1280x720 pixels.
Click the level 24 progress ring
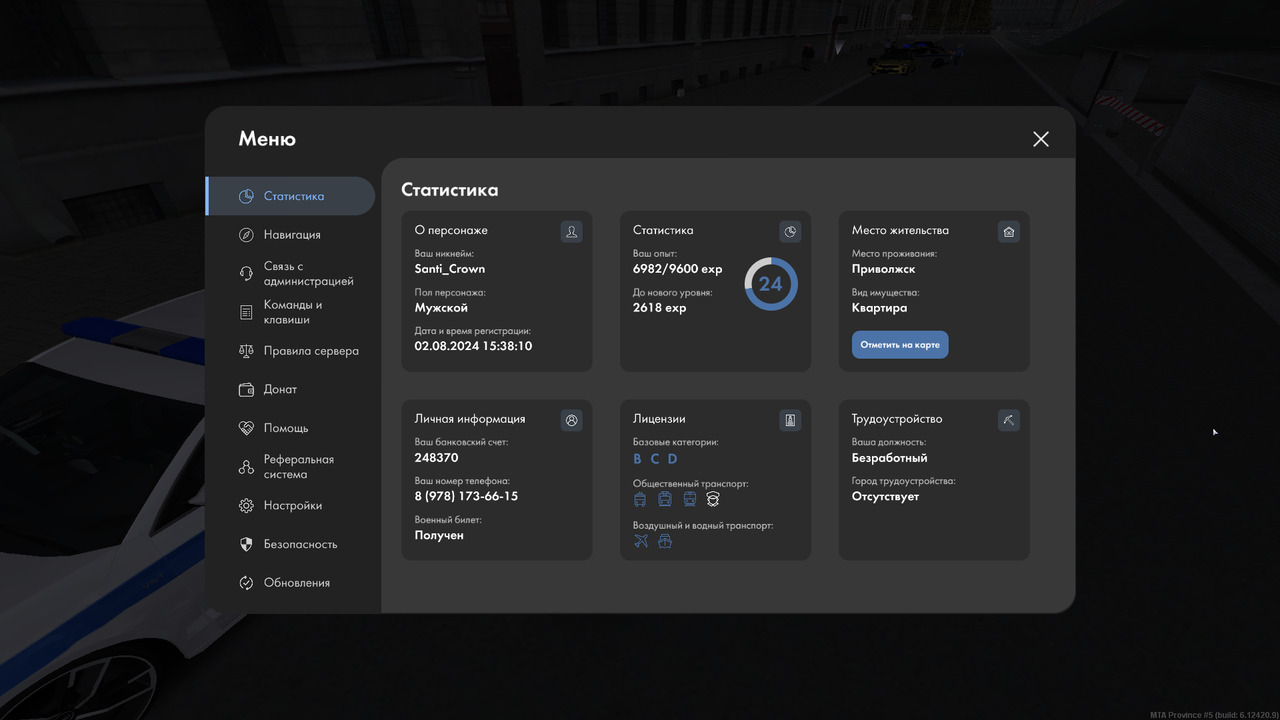pyautogui.click(x=770, y=284)
